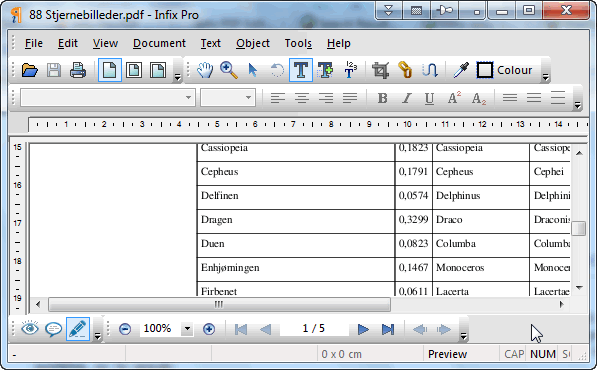Open the Help menu
The image size is (597, 370).
pos(338,43)
